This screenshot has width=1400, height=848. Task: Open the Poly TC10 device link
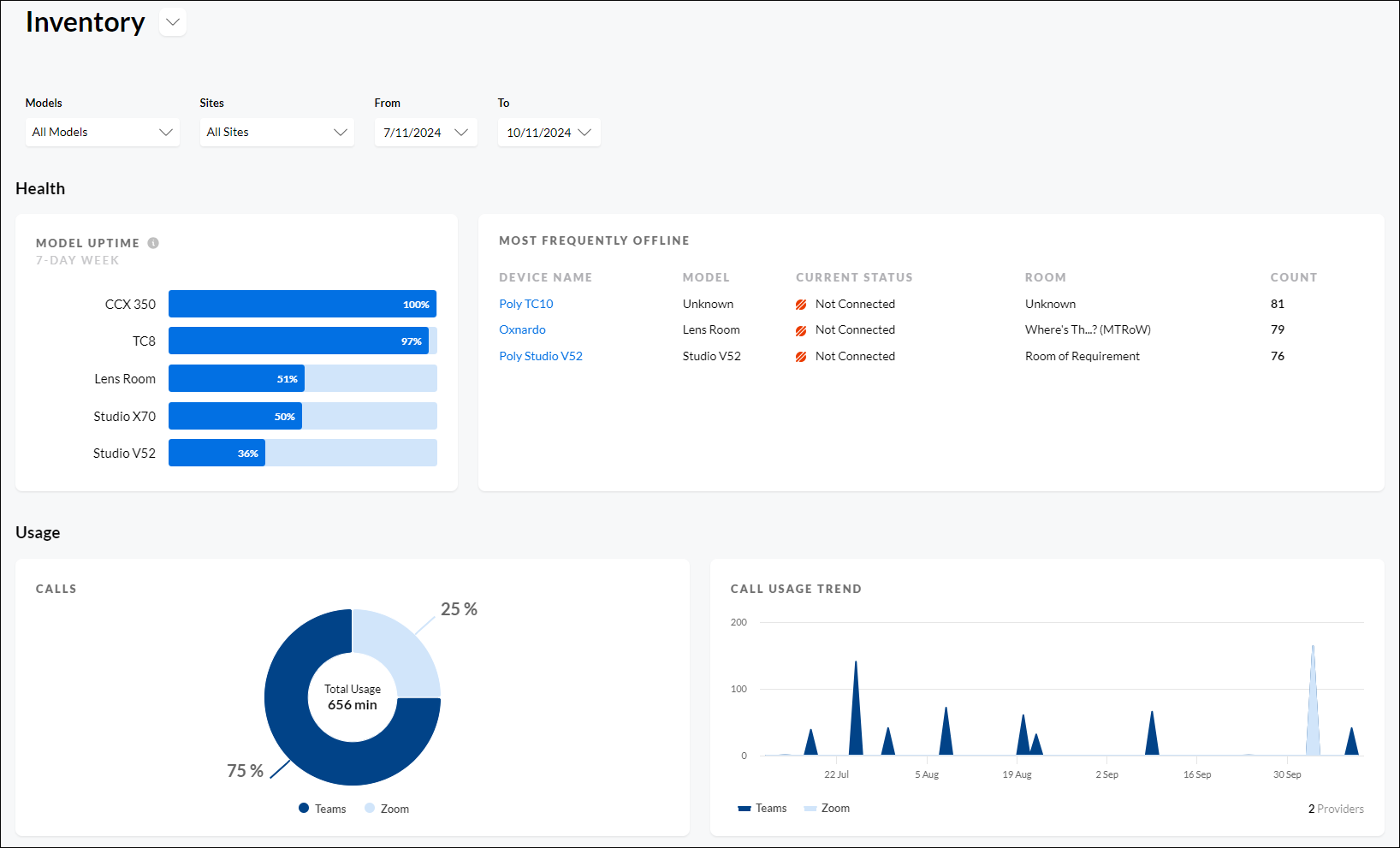525,304
